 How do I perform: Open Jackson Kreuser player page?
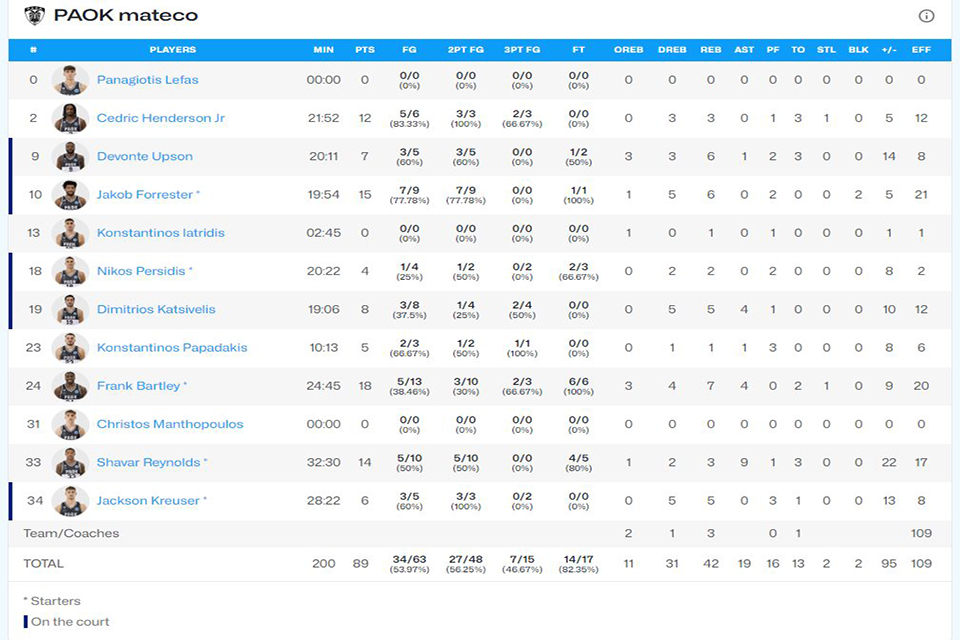[148, 501]
